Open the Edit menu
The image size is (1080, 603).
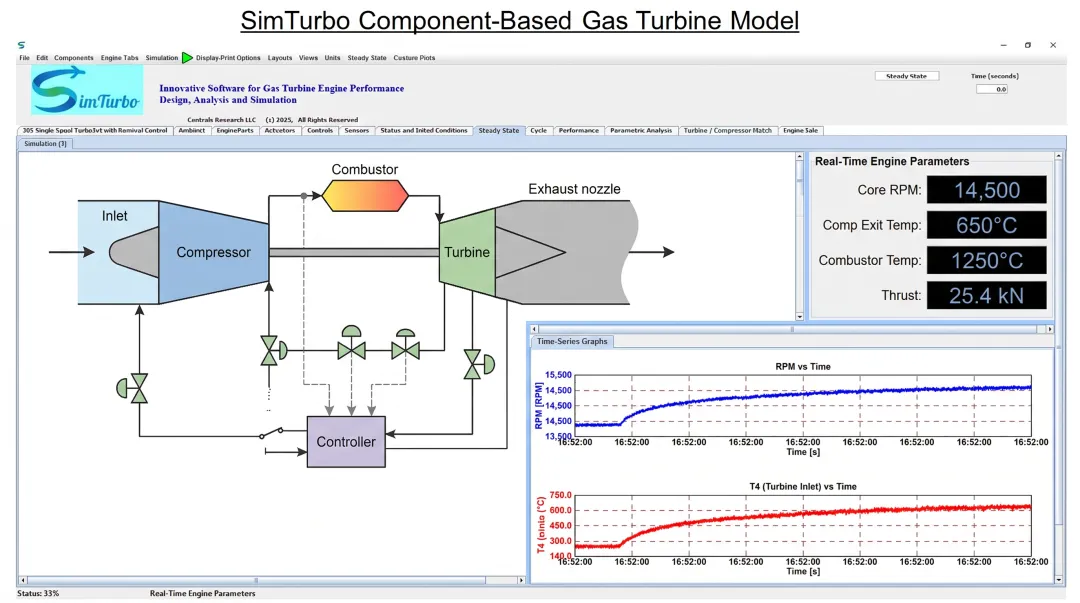click(42, 58)
